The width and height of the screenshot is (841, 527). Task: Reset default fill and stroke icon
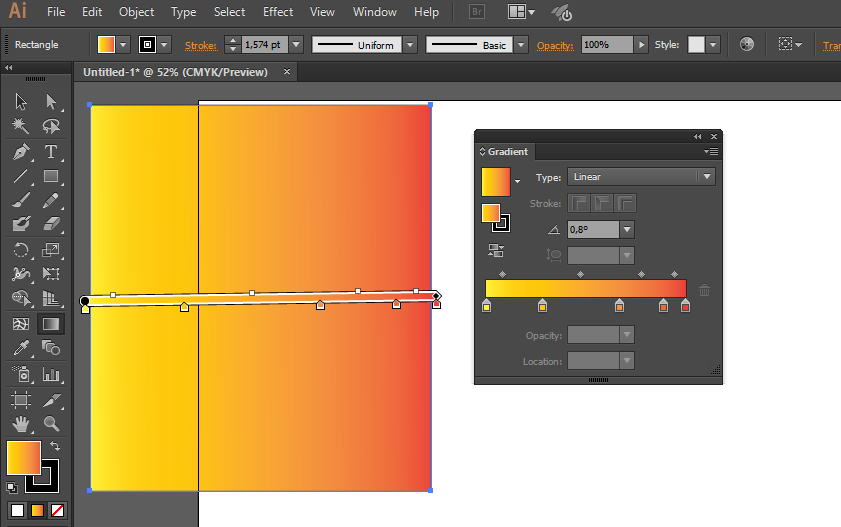(x=12, y=488)
